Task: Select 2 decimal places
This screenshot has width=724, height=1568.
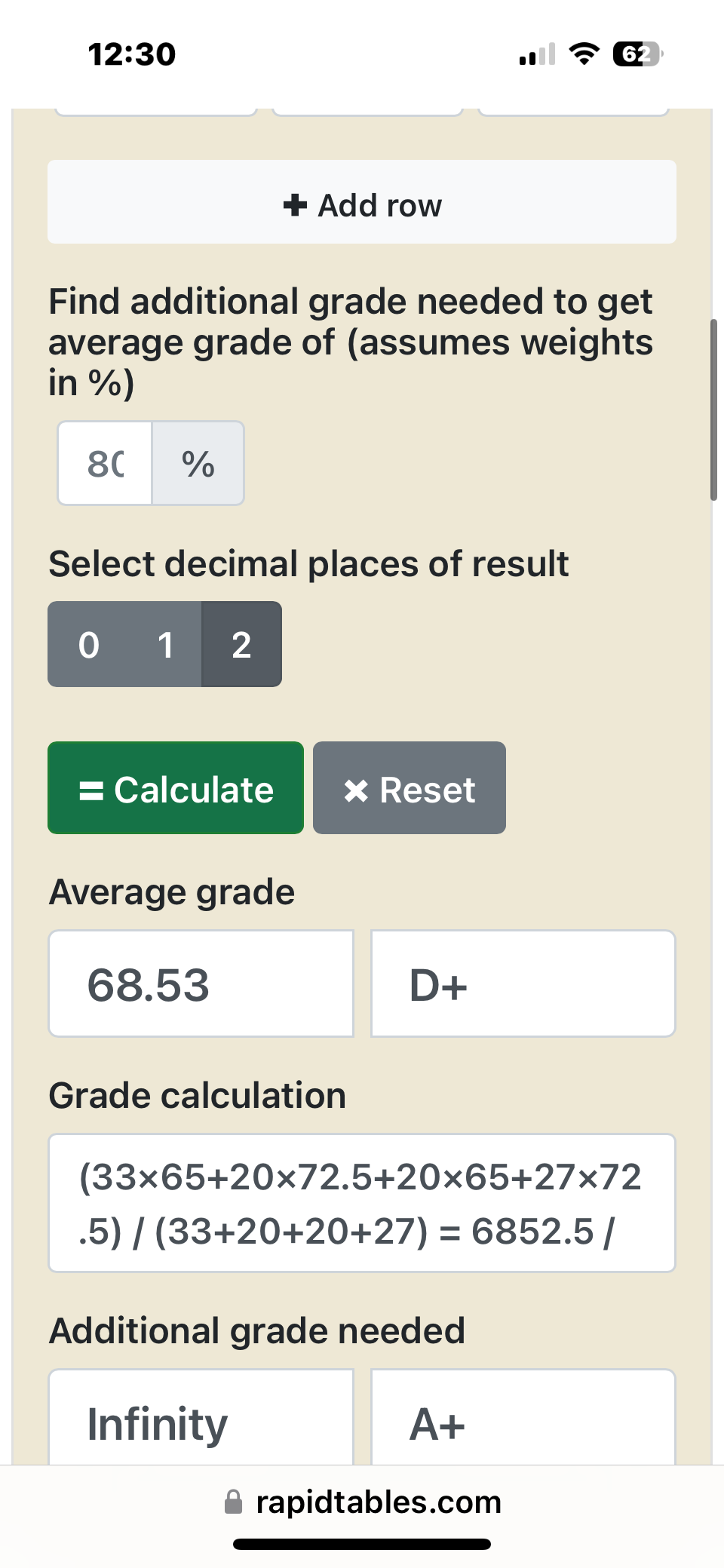Action: tap(241, 644)
